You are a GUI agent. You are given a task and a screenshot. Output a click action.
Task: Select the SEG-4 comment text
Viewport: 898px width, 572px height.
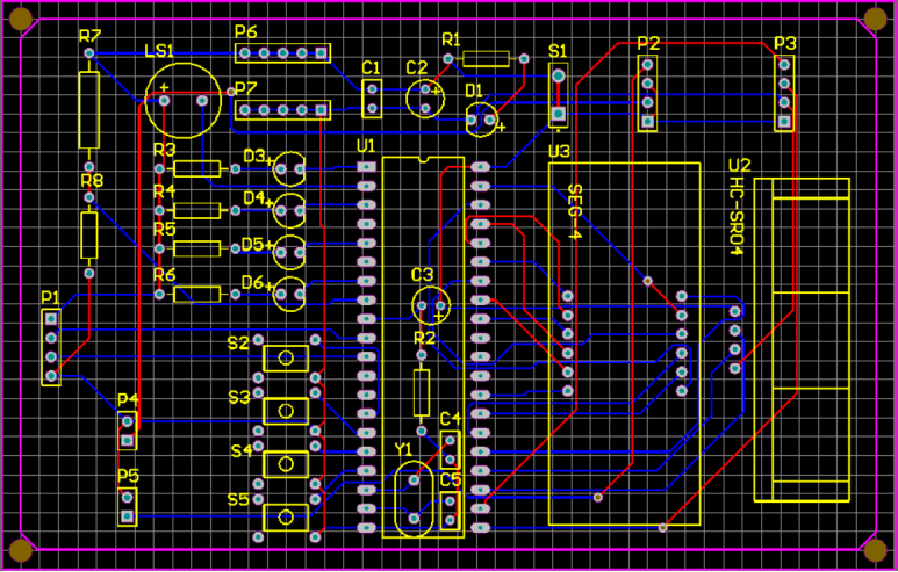(574, 212)
